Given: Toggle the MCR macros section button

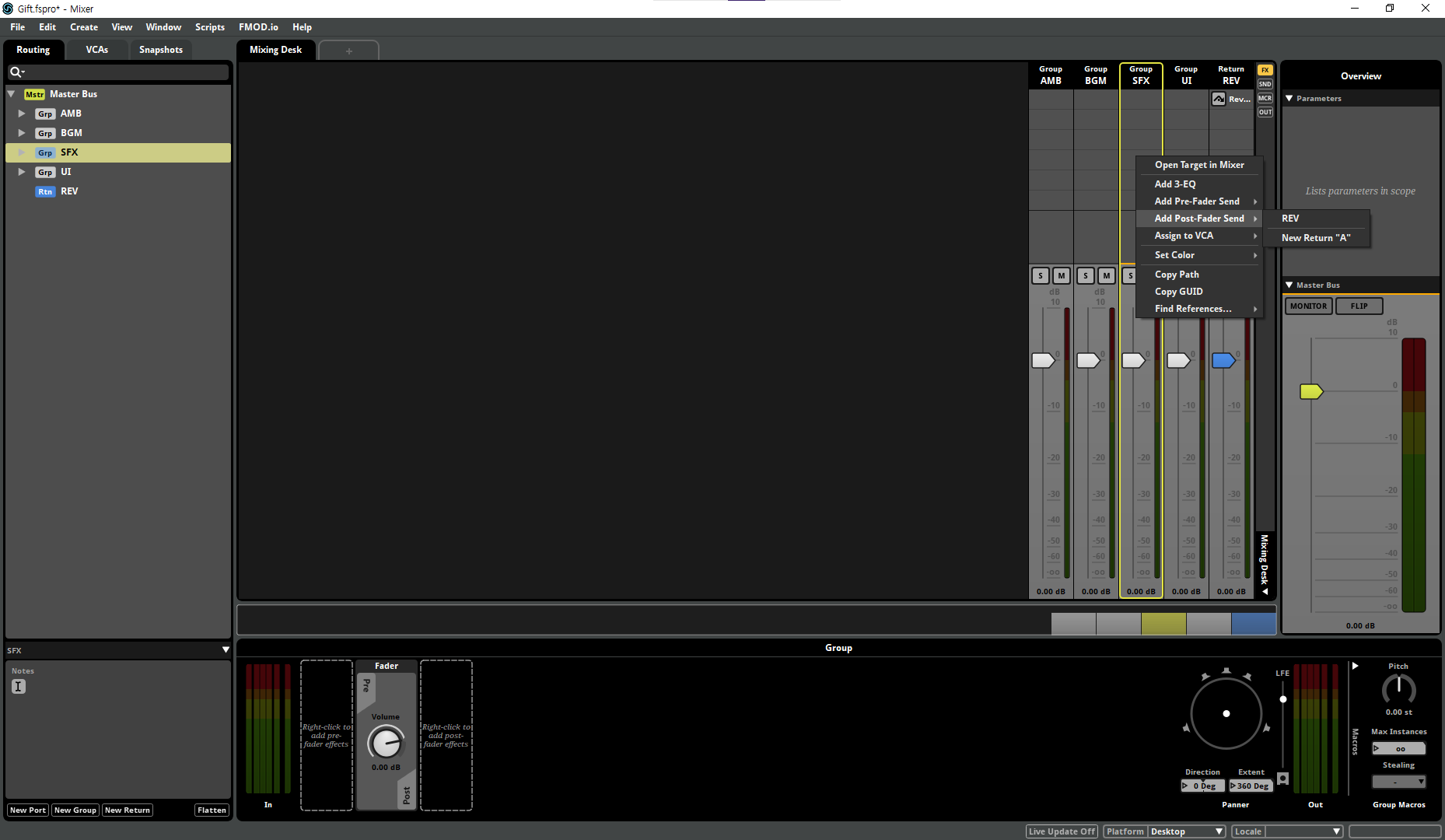Looking at the screenshot, I should click(x=1265, y=98).
